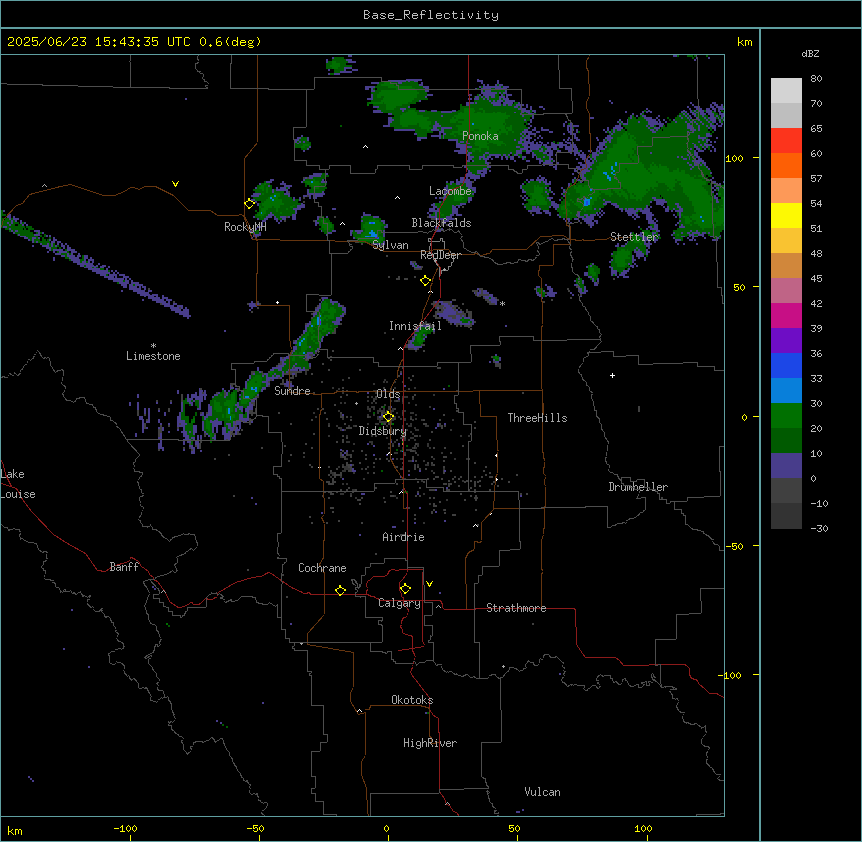862x842 pixels.
Task: Click the legend value 45
Action: 816,279
